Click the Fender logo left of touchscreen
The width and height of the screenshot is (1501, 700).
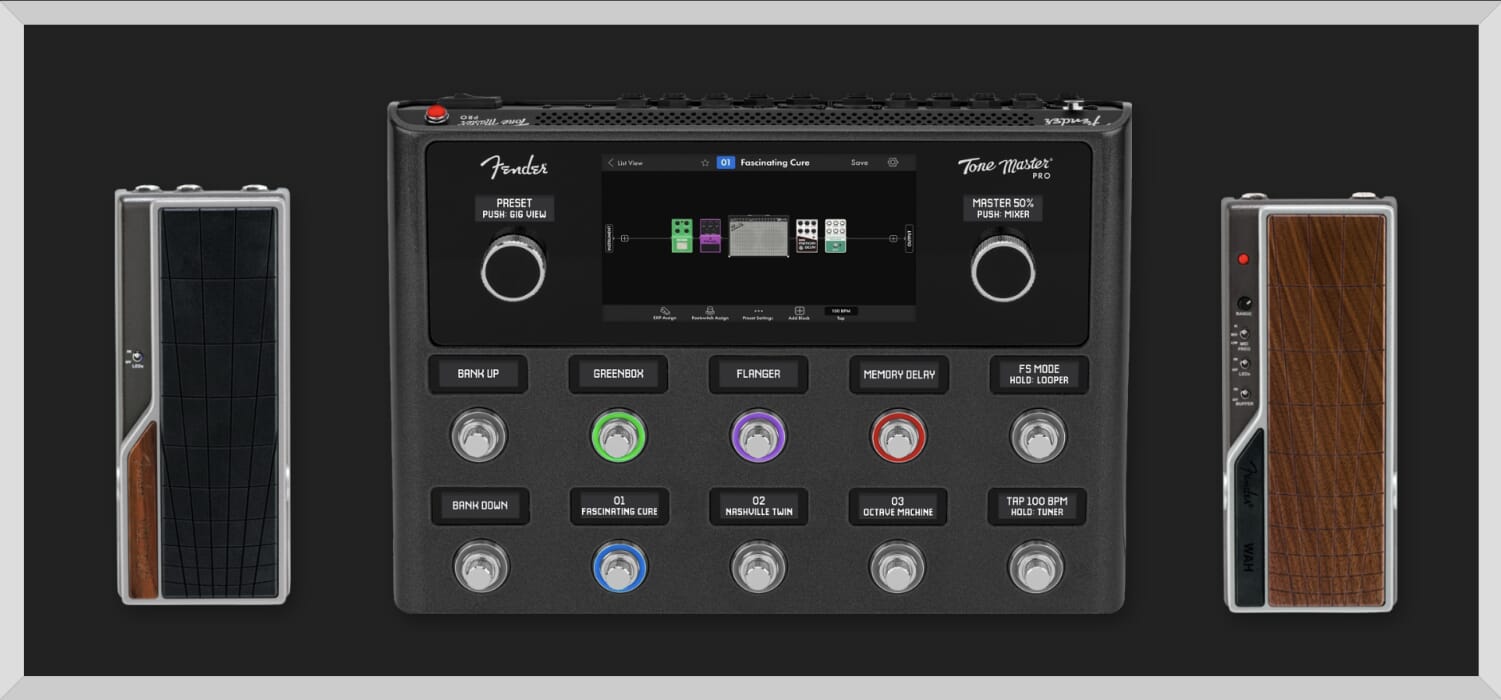514,165
